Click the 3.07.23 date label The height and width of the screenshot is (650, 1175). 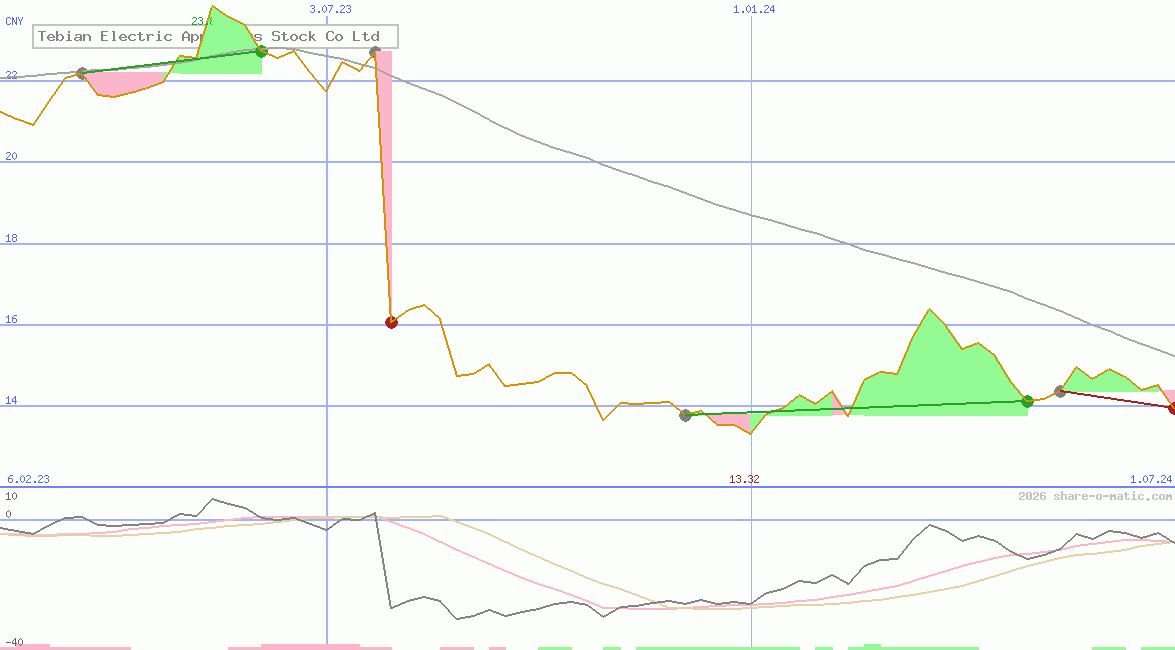(x=330, y=9)
